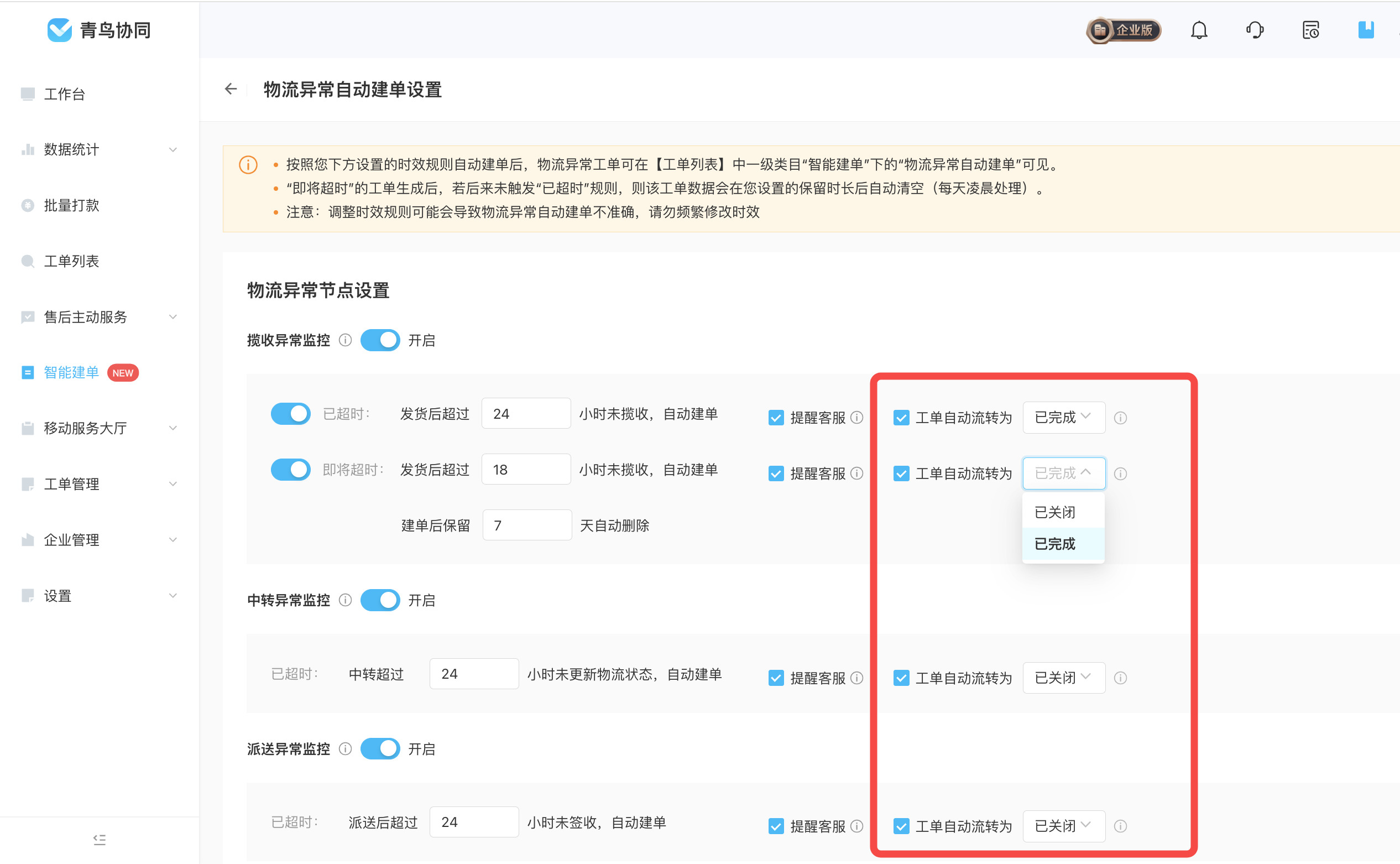Close the open 已完成 dropdown on 即将超时 row
This screenshot has height=864, width=1400.
(x=1064, y=473)
